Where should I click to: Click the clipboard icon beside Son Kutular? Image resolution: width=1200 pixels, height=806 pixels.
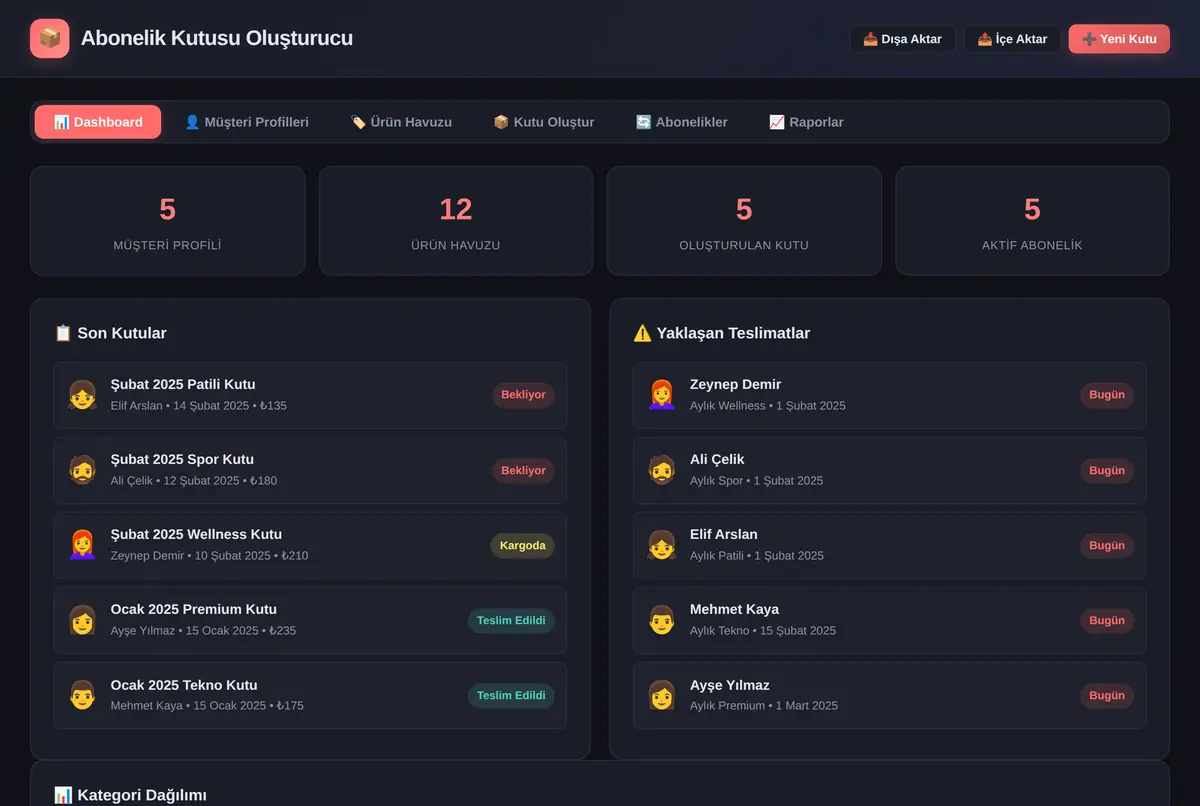63,333
